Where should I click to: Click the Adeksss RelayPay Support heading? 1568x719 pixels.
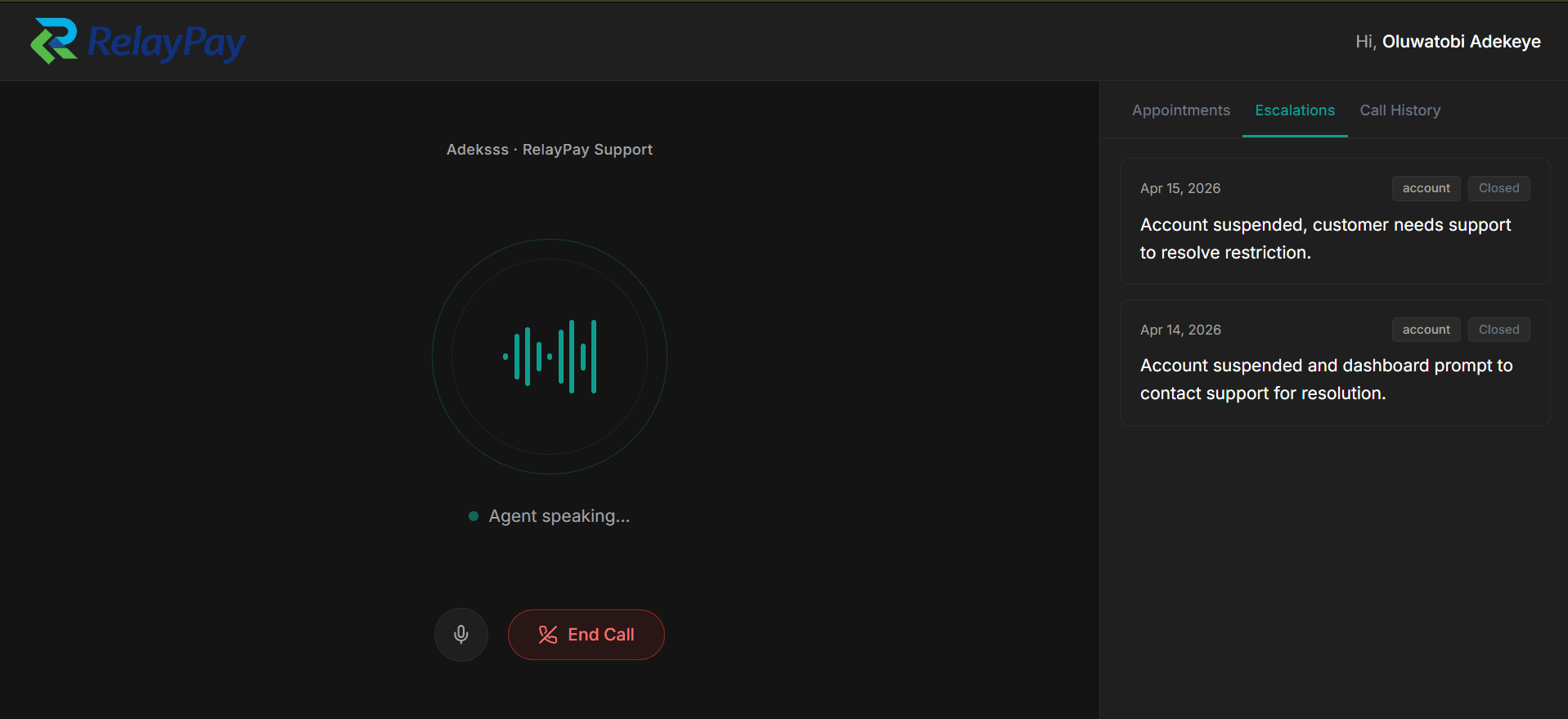[550, 150]
